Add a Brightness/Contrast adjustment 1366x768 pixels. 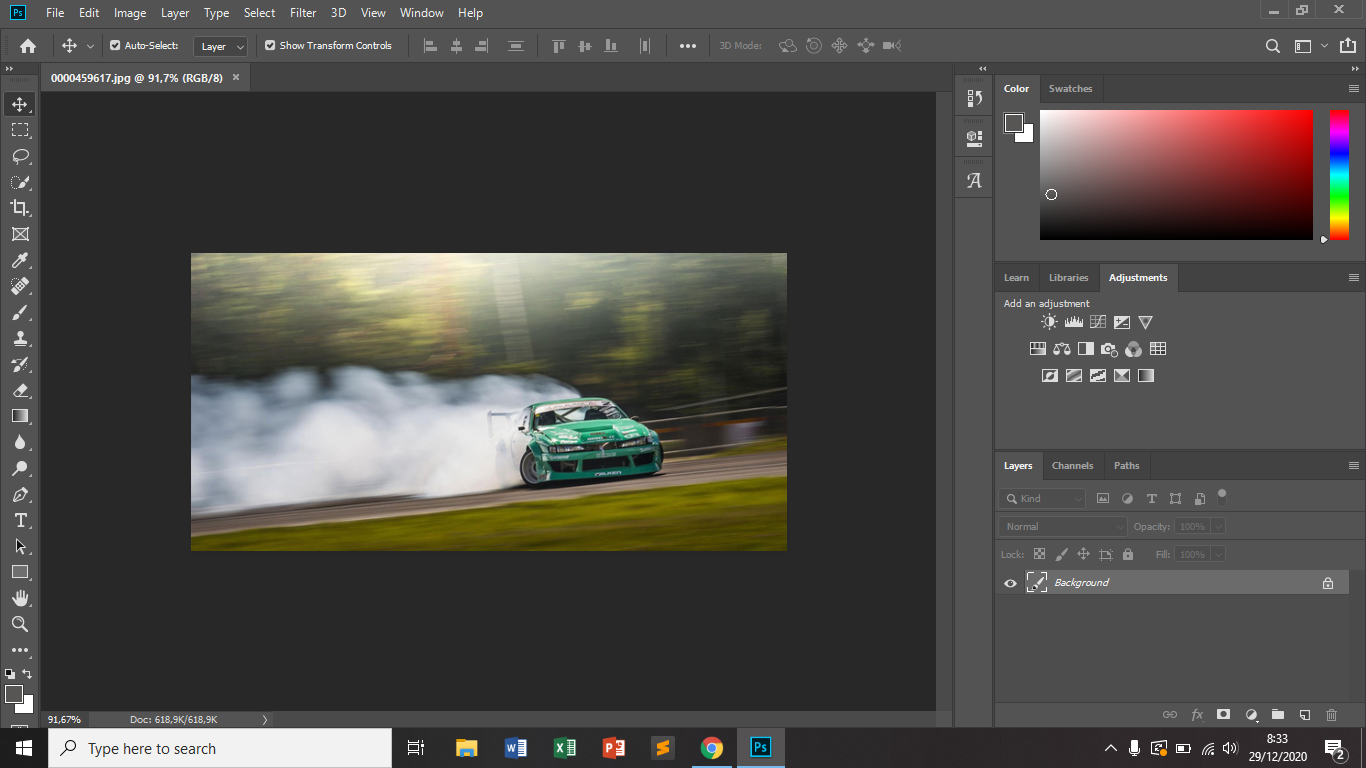tap(1048, 321)
